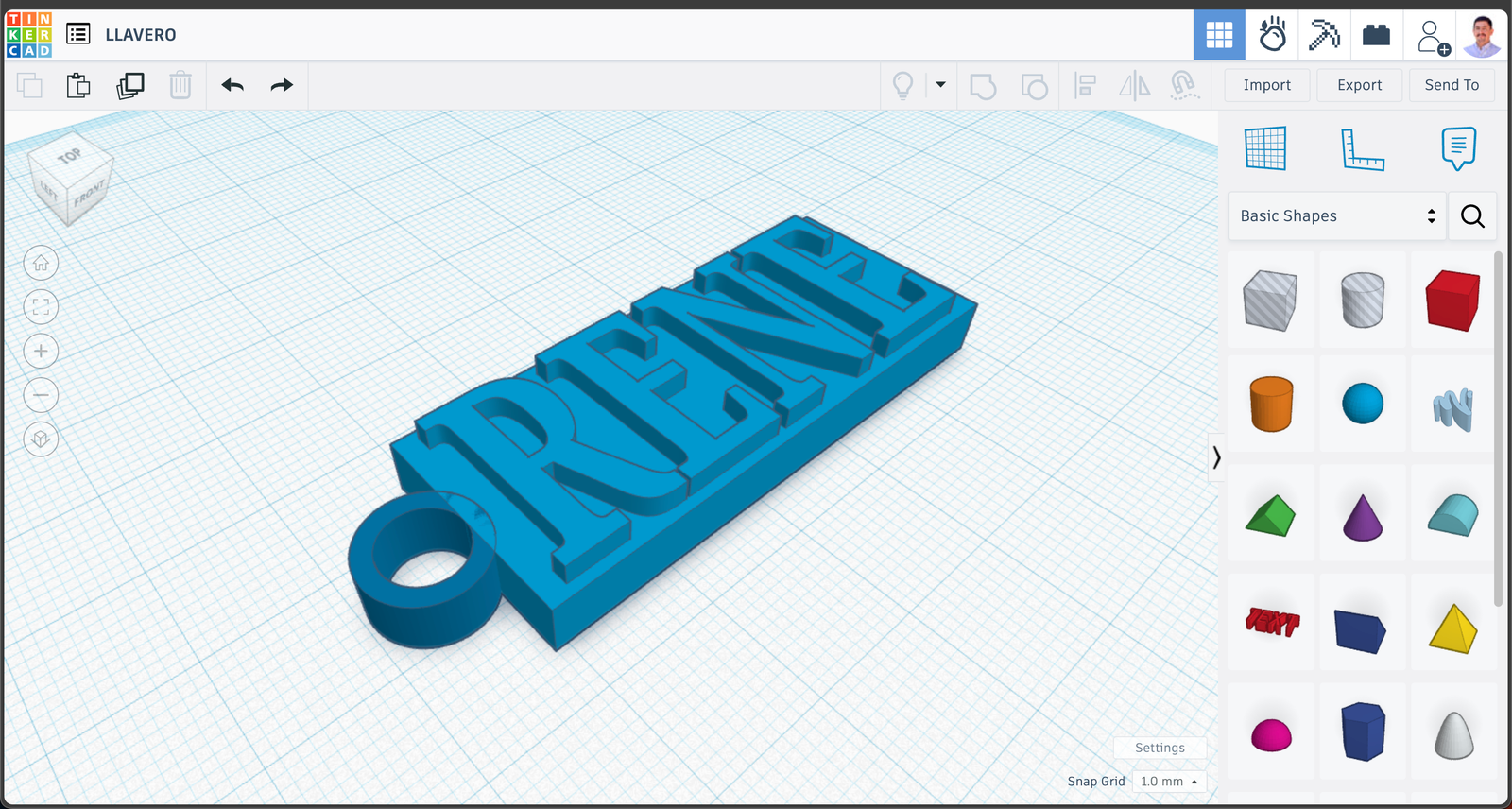Open the Blocks pickaxe mode
Image resolution: width=1512 pixels, height=809 pixels.
(1324, 36)
